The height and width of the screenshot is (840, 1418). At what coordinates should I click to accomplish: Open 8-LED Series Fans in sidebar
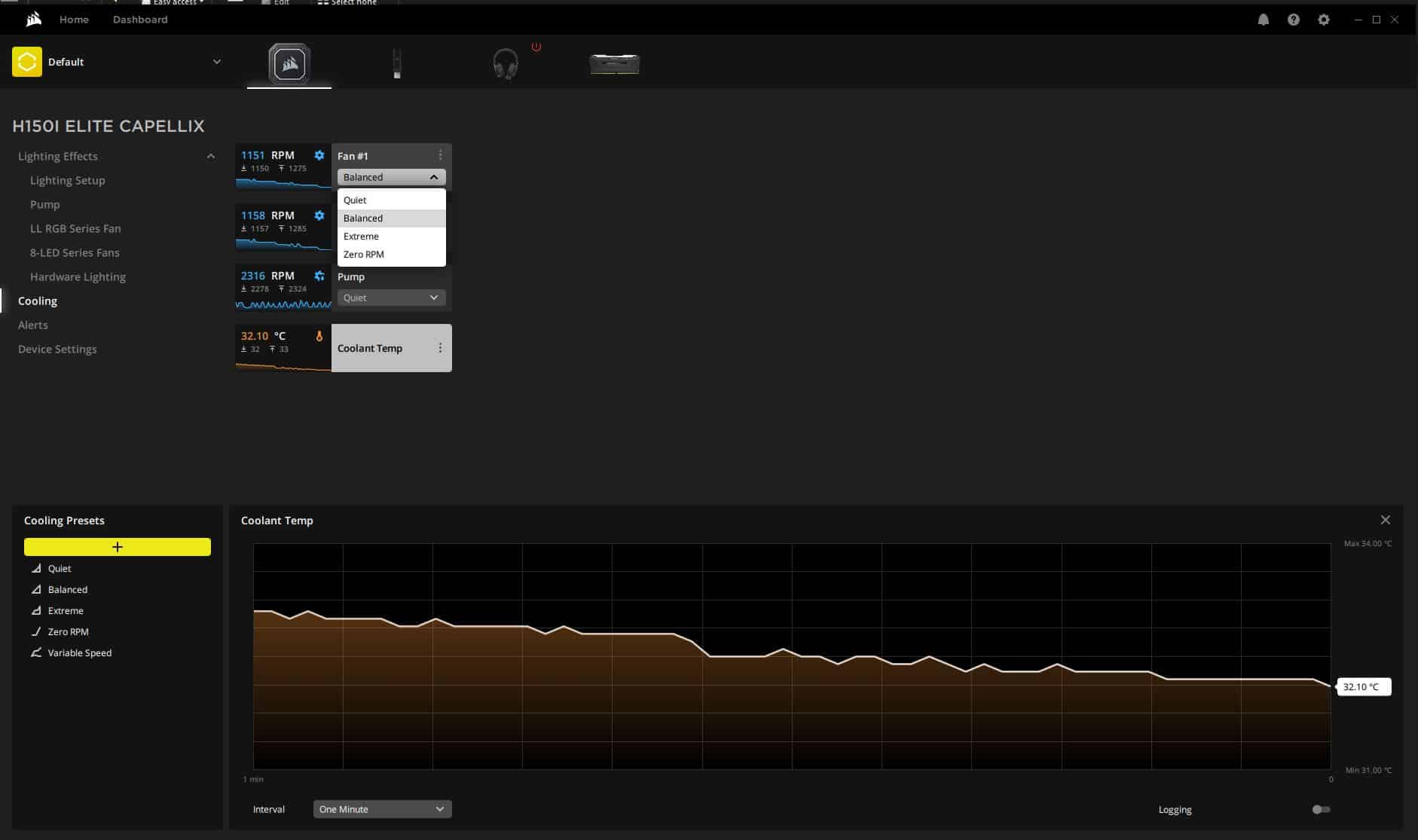coord(75,252)
